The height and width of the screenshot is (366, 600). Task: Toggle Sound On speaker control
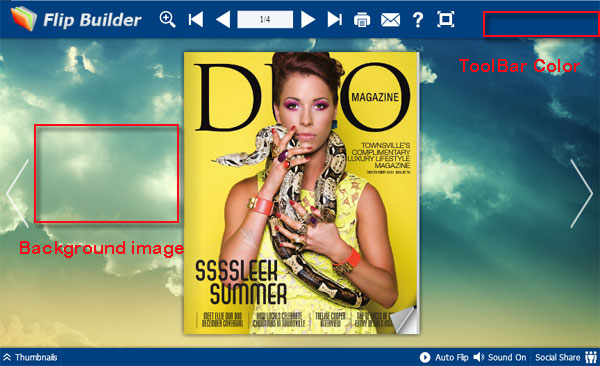[x=500, y=357]
